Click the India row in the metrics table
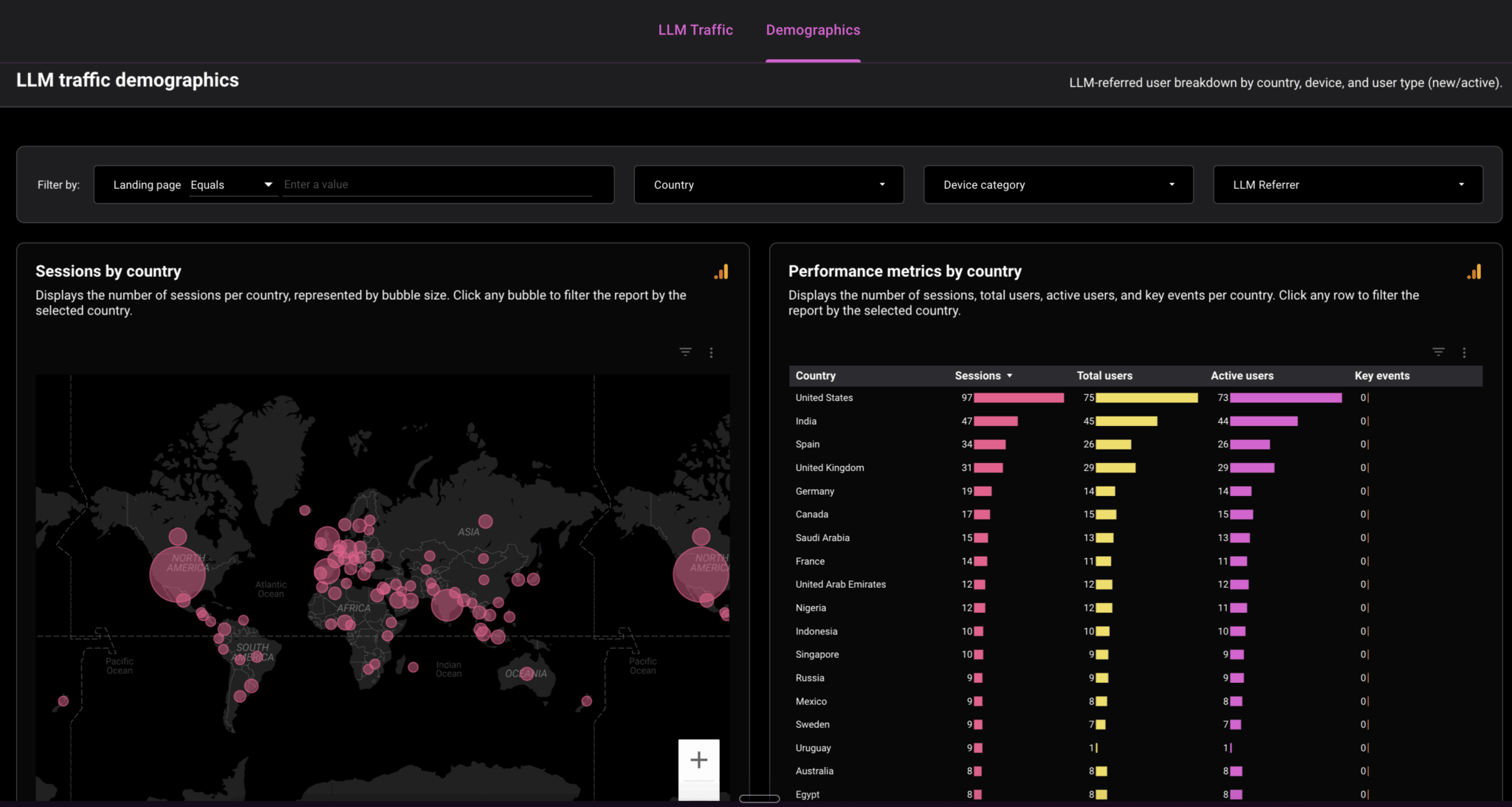The image size is (1512, 807). coord(805,421)
